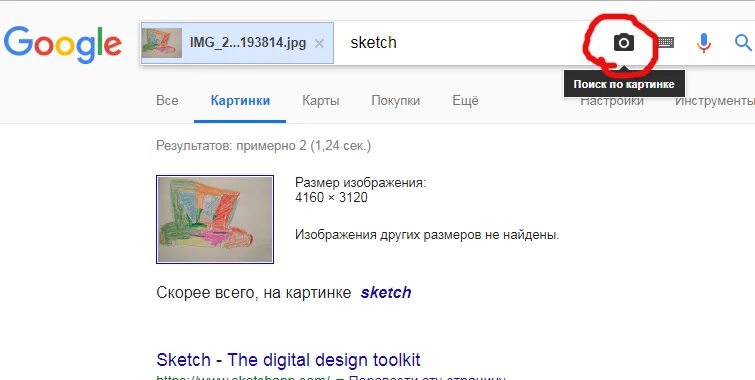
Task: Click the 4160 × 3120 size text
Action: pyautogui.click(x=331, y=197)
